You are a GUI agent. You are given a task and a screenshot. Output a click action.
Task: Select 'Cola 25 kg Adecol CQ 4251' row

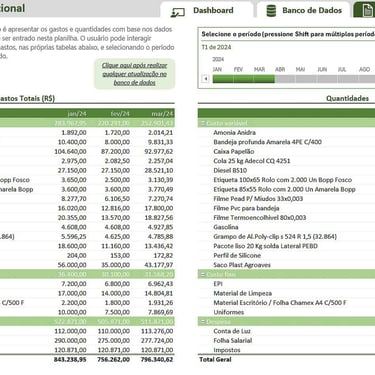point(252,161)
